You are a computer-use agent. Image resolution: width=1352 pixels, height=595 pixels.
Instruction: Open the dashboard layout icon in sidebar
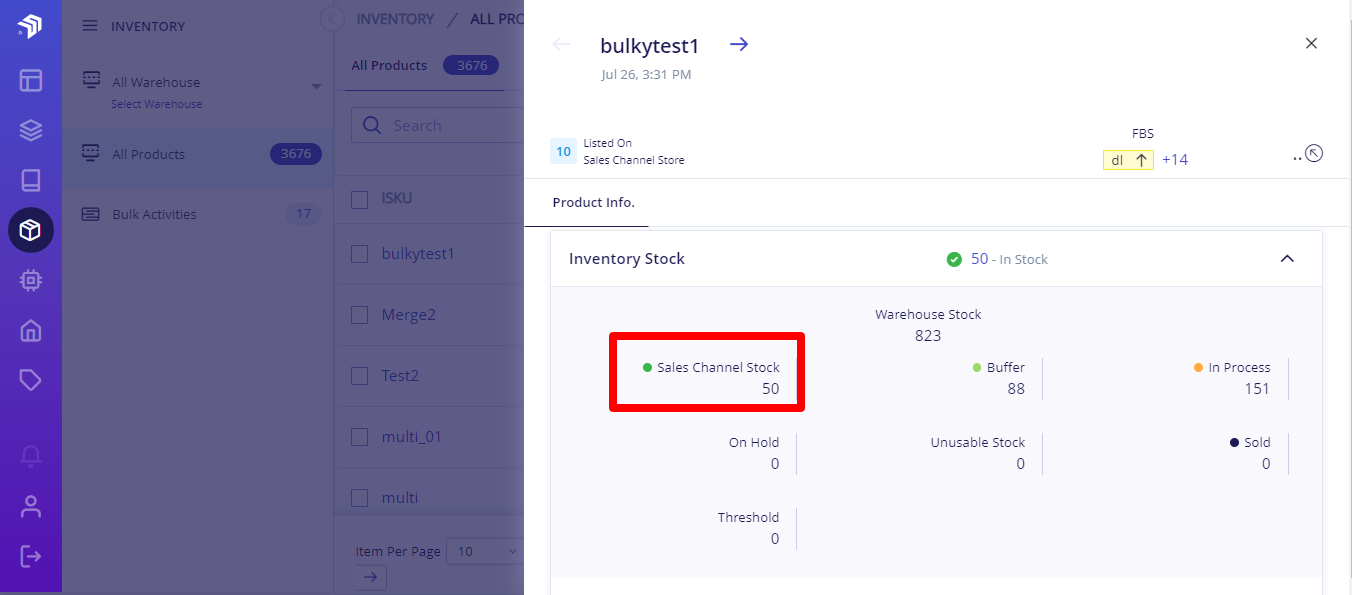pyautogui.click(x=31, y=80)
